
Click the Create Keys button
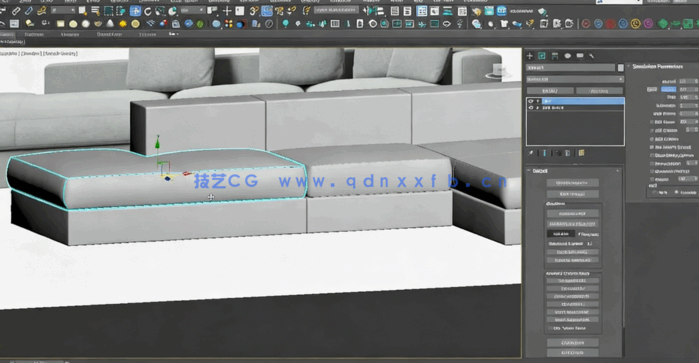(x=573, y=343)
